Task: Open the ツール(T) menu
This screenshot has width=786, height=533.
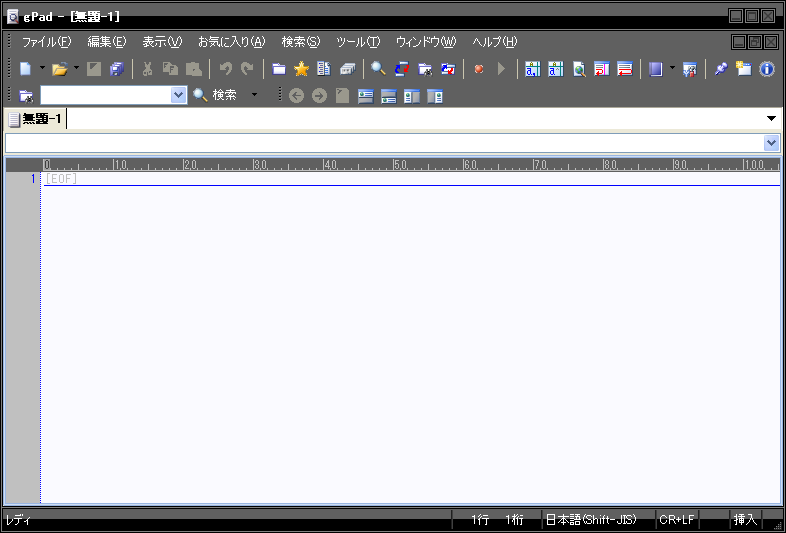Action: (x=357, y=42)
